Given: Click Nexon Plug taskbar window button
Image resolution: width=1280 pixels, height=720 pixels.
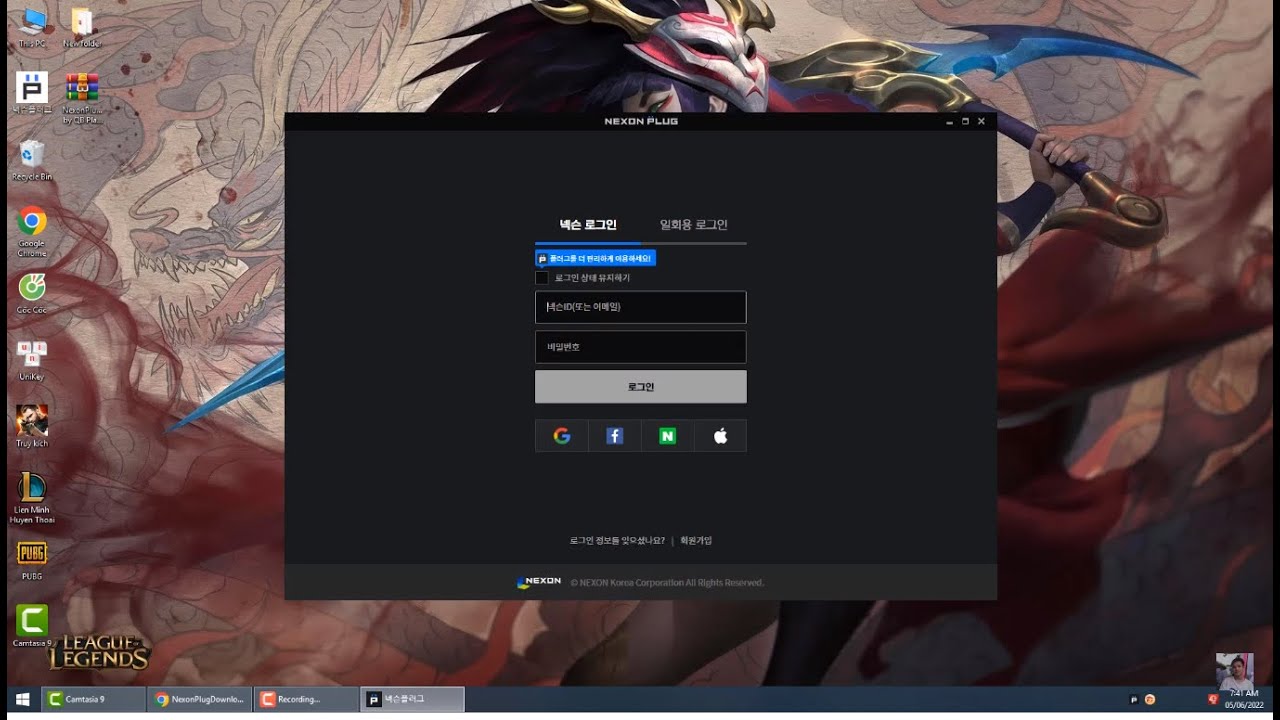Looking at the screenshot, I should 412,699.
